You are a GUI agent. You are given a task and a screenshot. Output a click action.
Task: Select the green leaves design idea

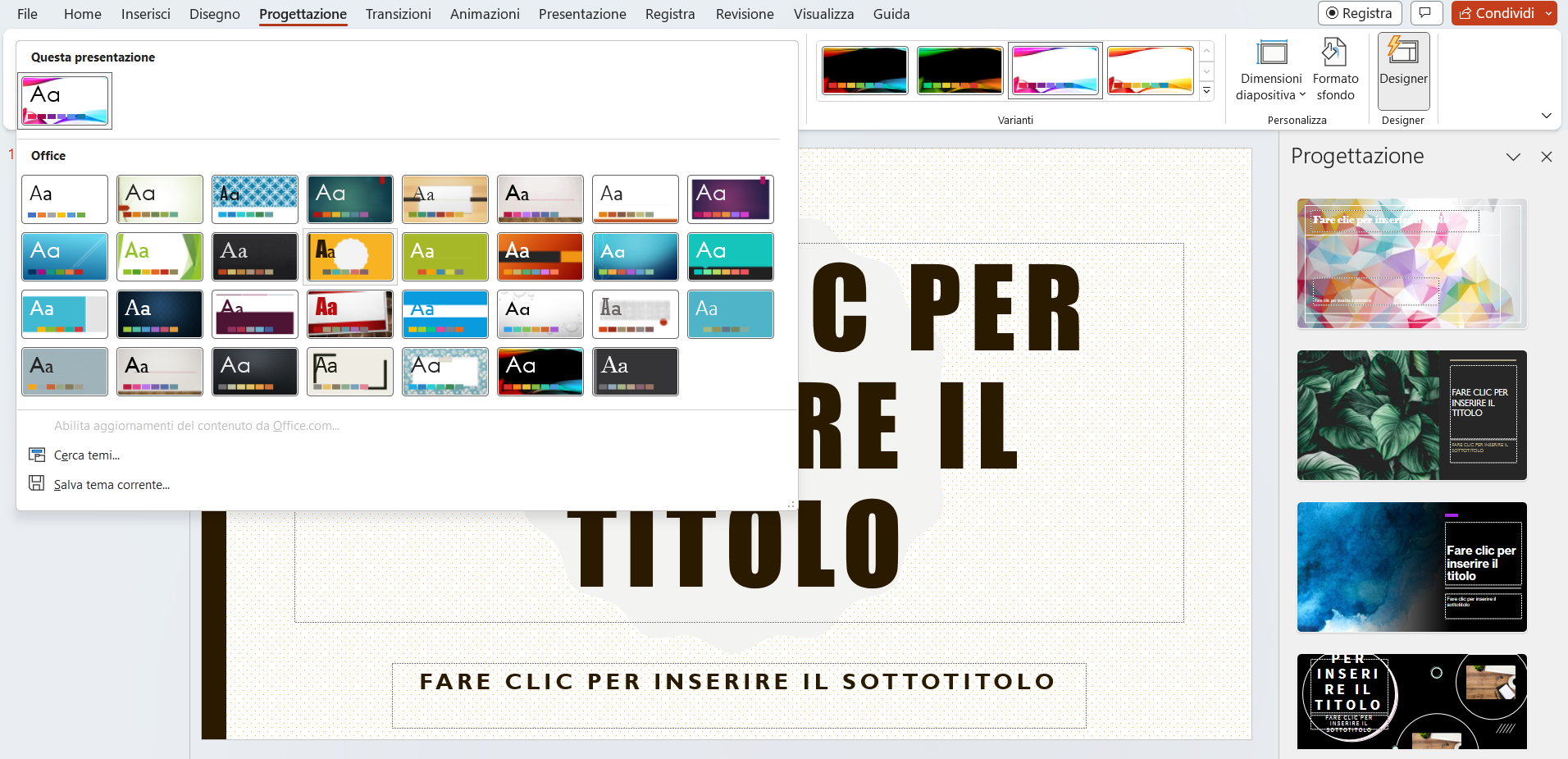pyautogui.click(x=1411, y=415)
